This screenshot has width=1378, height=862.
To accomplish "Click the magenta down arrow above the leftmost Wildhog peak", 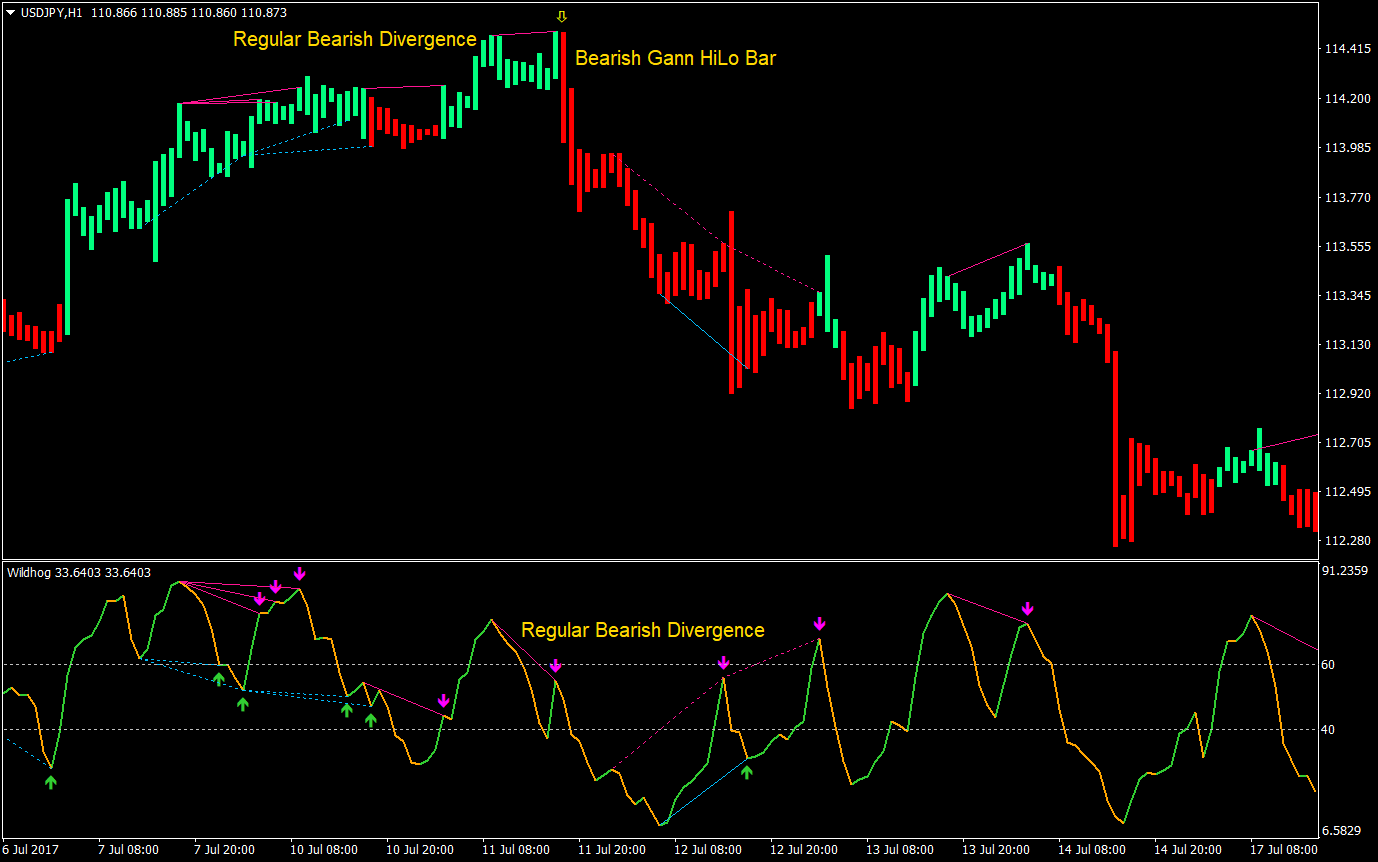I will [x=260, y=599].
